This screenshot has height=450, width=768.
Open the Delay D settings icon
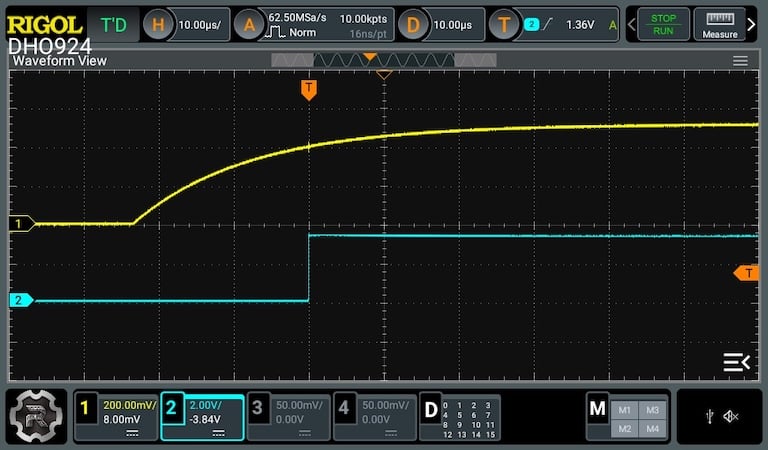tap(413, 24)
